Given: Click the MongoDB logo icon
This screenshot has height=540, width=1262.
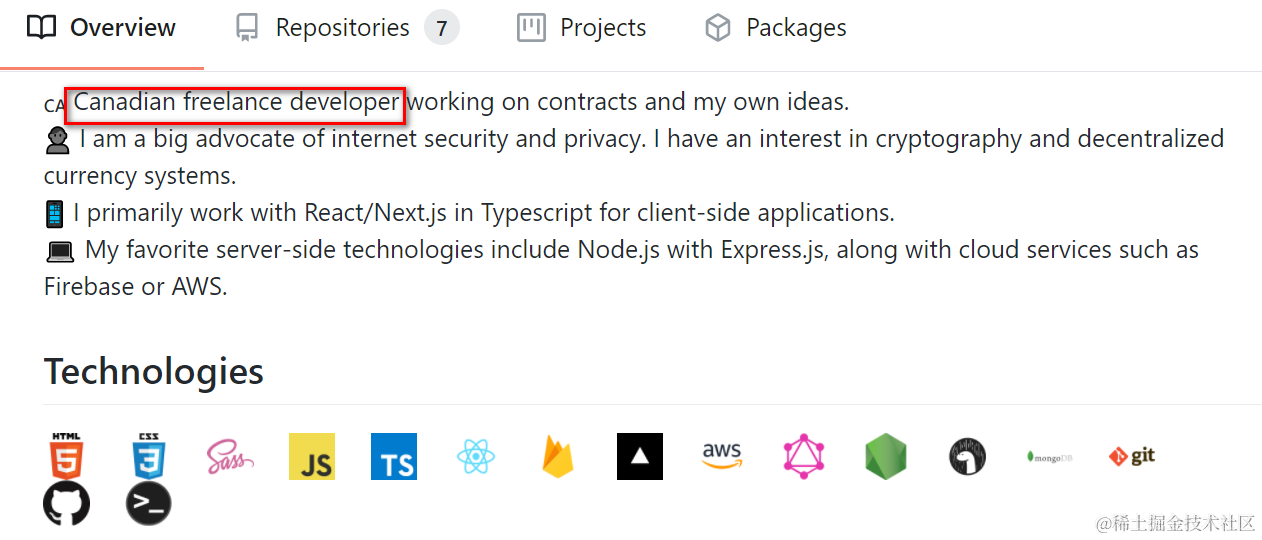Looking at the screenshot, I should point(1049,457).
